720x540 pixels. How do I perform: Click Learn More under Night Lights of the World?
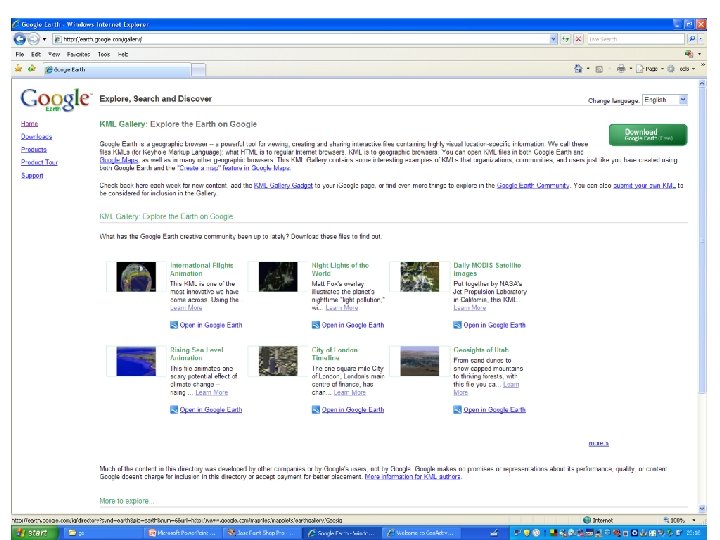[342, 308]
